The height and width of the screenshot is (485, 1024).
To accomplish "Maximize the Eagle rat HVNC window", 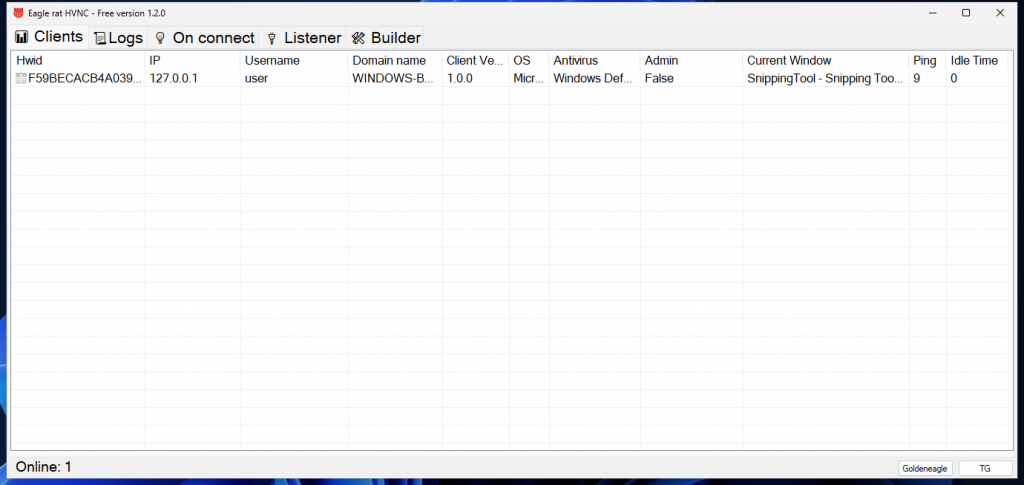I will [966, 12].
